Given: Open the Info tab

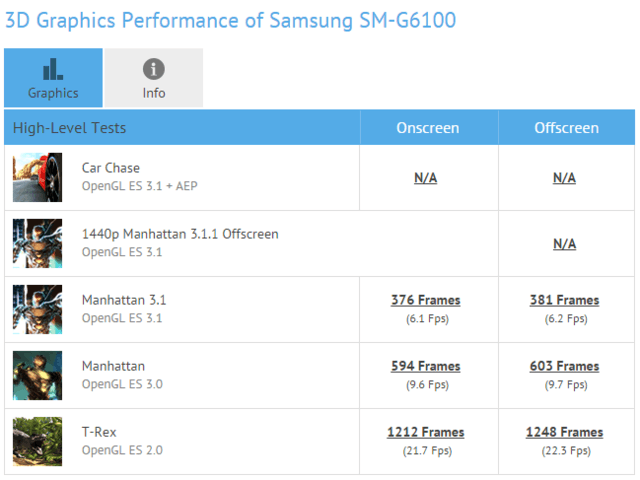Looking at the screenshot, I should click(153, 78).
